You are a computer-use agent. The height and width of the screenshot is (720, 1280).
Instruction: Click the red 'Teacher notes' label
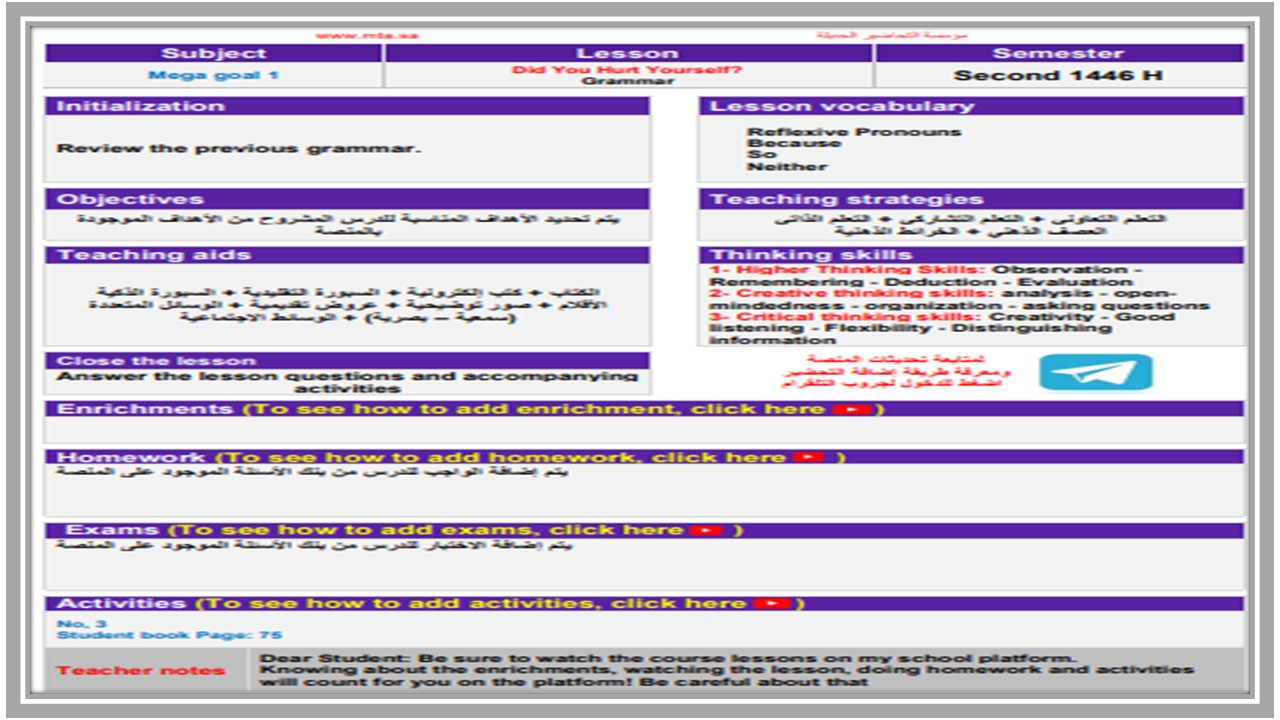[140, 670]
